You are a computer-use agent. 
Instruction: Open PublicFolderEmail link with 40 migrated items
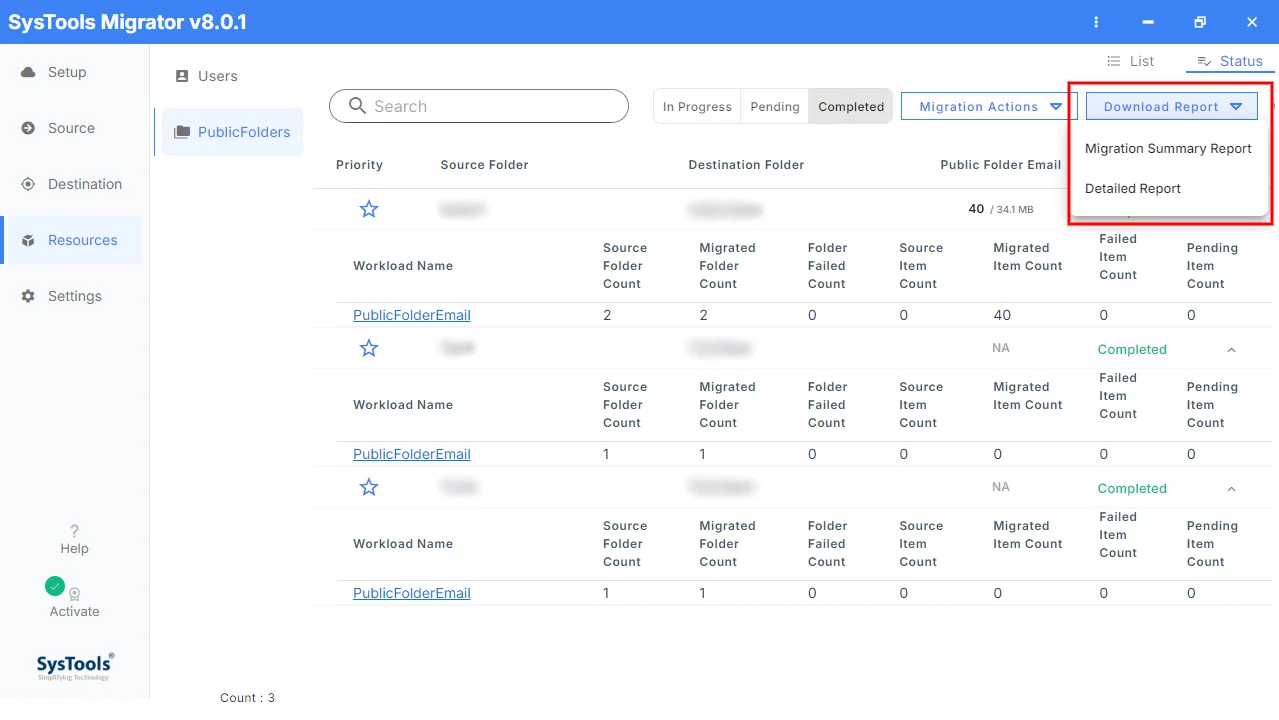pos(412,315)
